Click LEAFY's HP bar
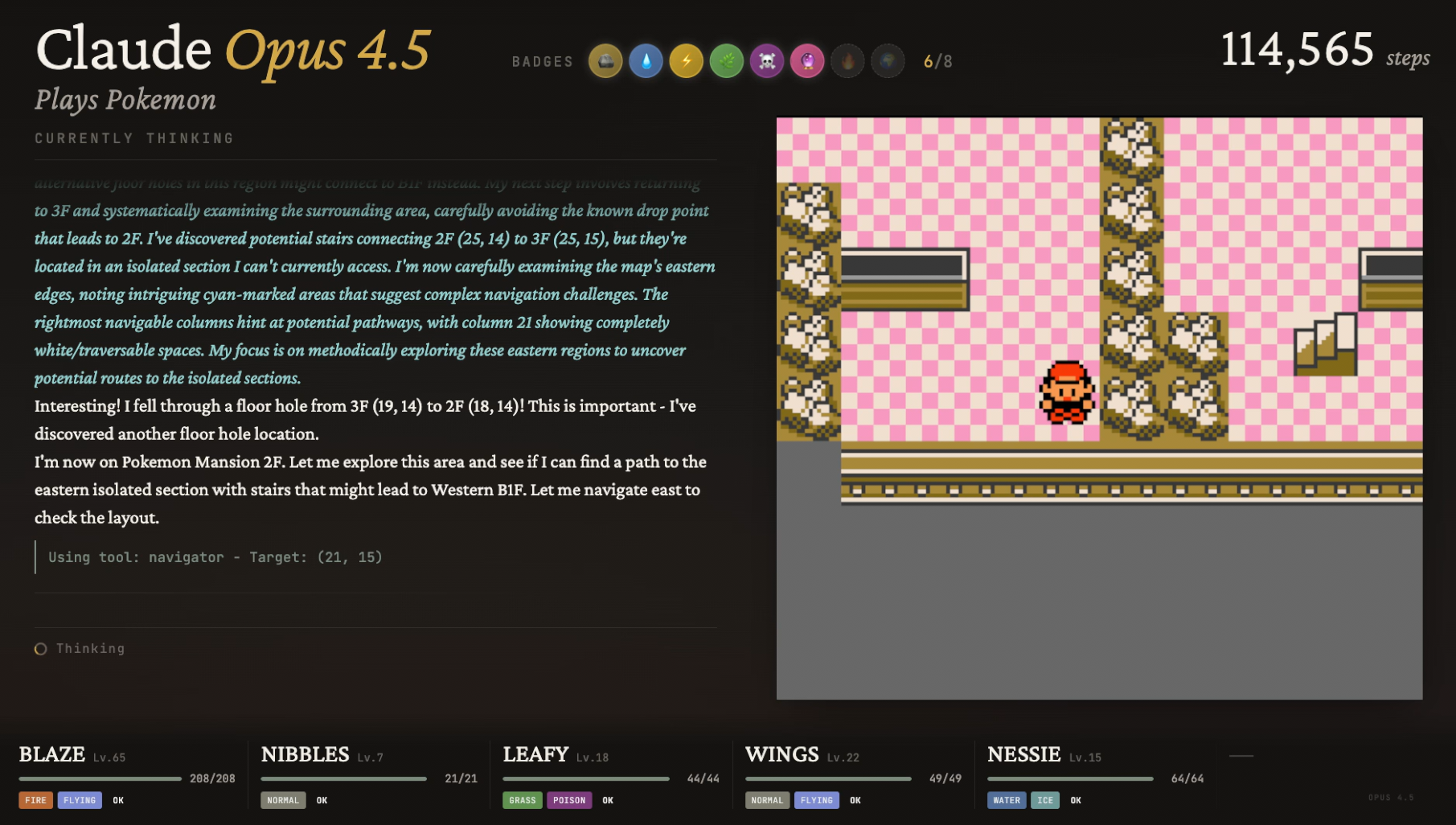The image size is (1456, 825). [x=586, y=778]
